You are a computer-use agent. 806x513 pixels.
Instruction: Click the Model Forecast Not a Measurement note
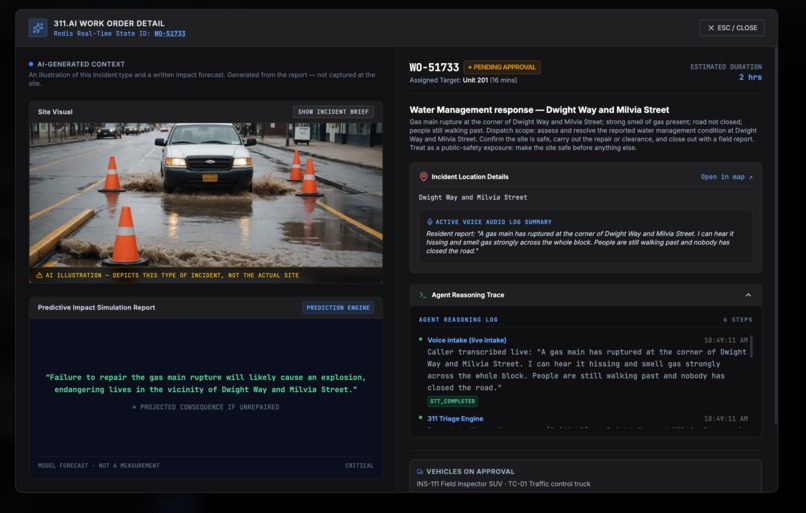coord(99,466)
